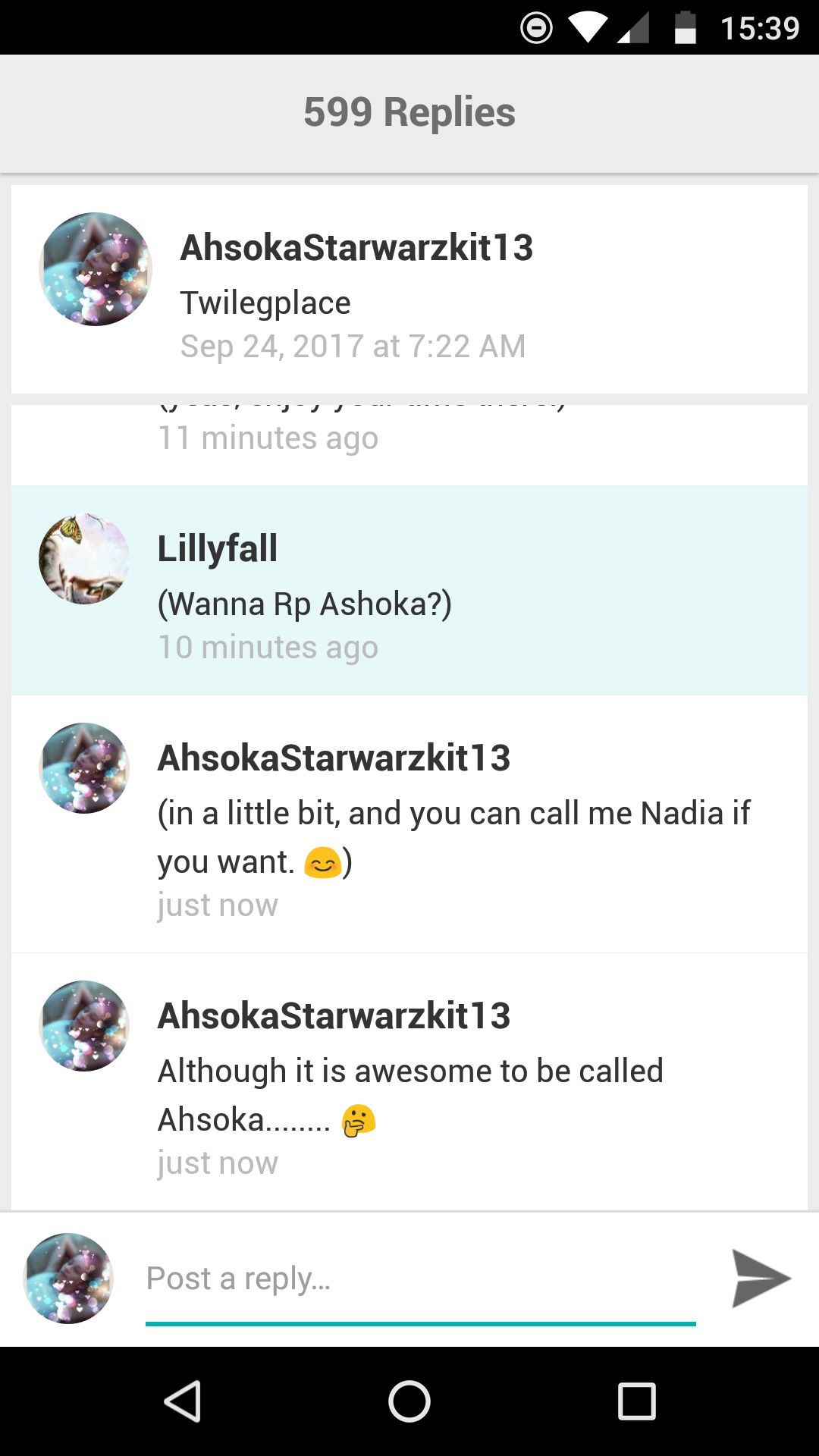Select the 'call me Nadia' reply text

tap(453, 837)
